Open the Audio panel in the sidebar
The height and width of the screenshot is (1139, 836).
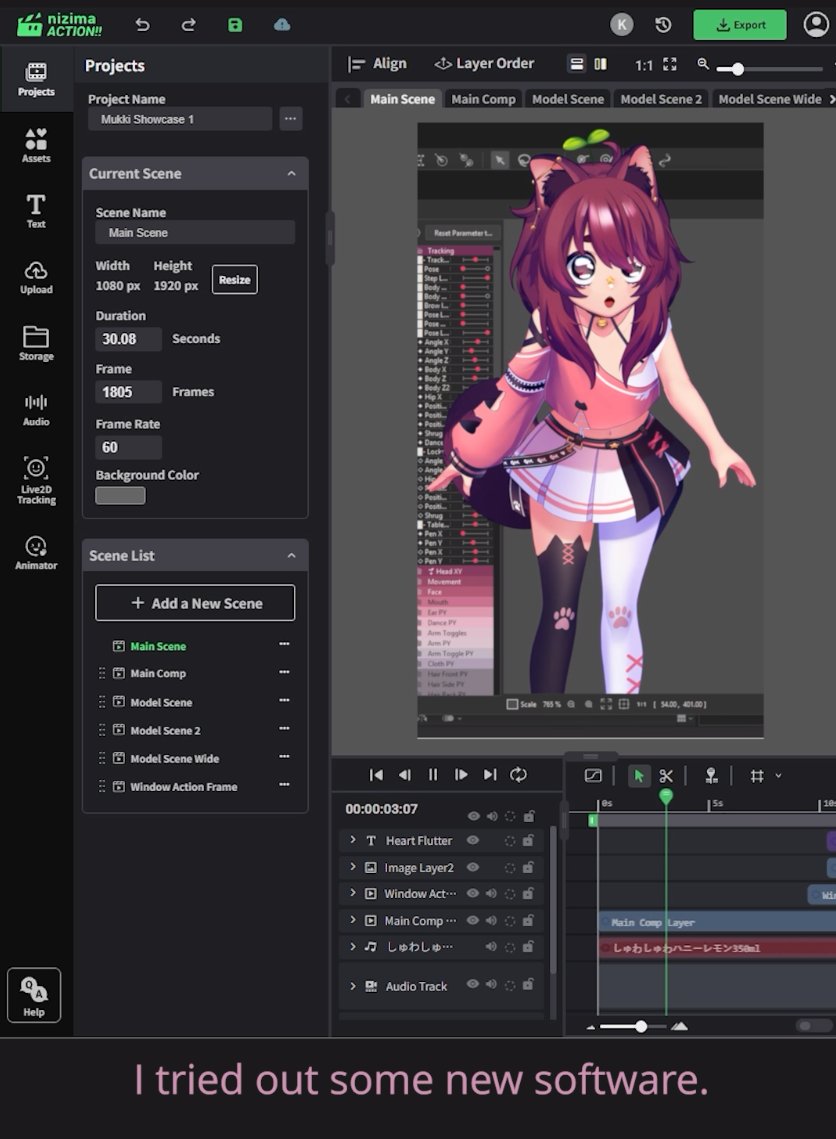click(35, 410)
